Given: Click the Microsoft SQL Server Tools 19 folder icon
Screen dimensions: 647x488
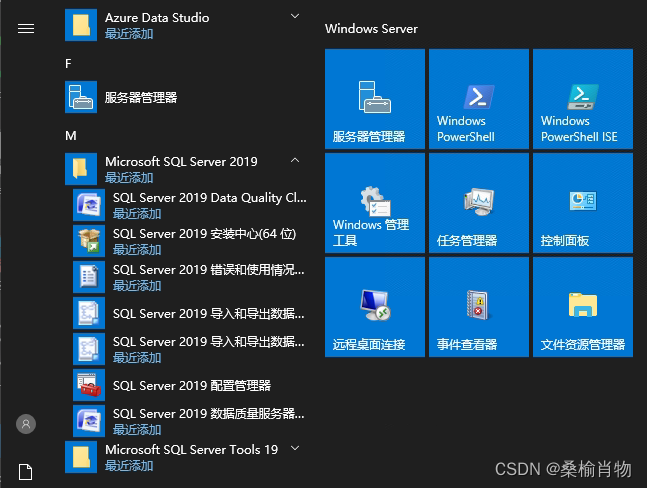Looking at the screenshot, I should pos(81,457).
